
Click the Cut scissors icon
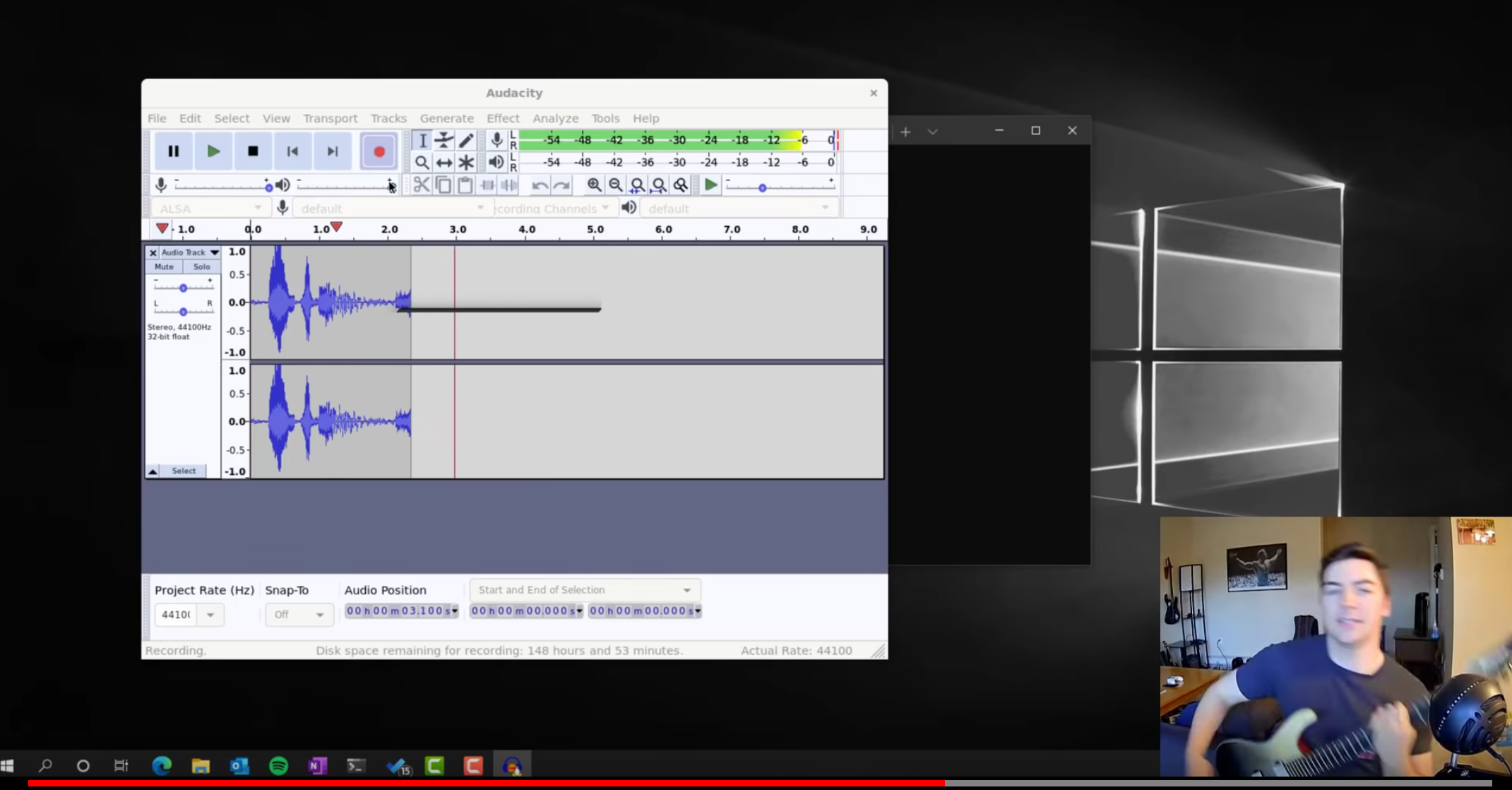point(422,185)
